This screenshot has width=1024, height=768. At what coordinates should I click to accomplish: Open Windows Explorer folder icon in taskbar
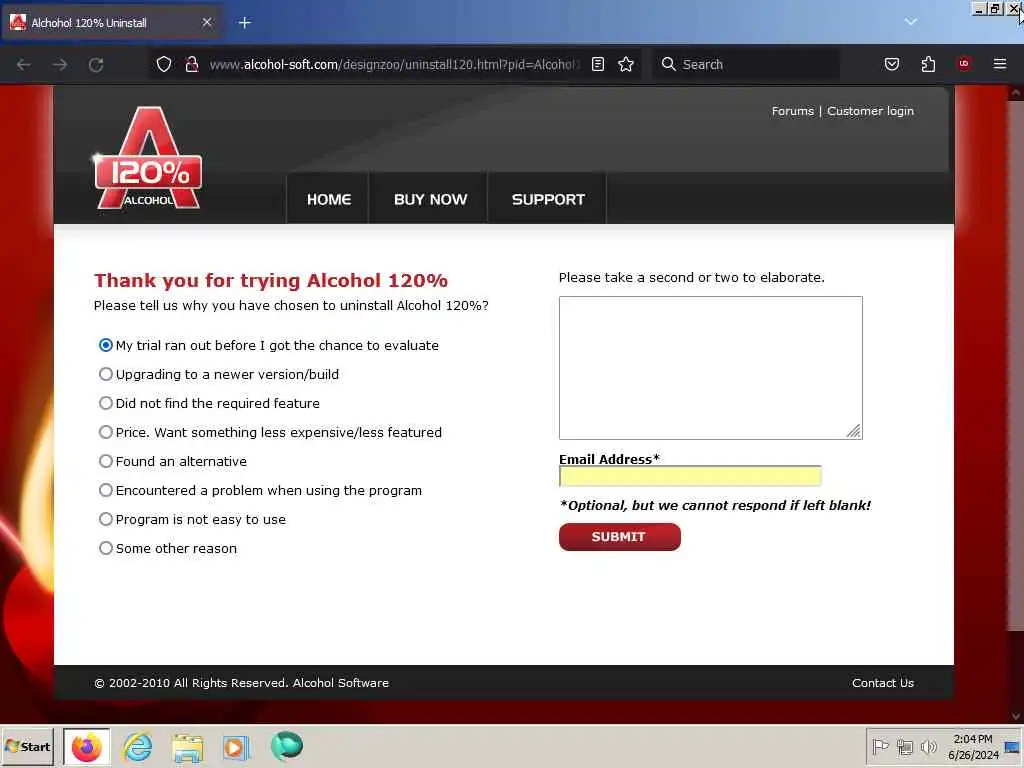pos(187,747)
